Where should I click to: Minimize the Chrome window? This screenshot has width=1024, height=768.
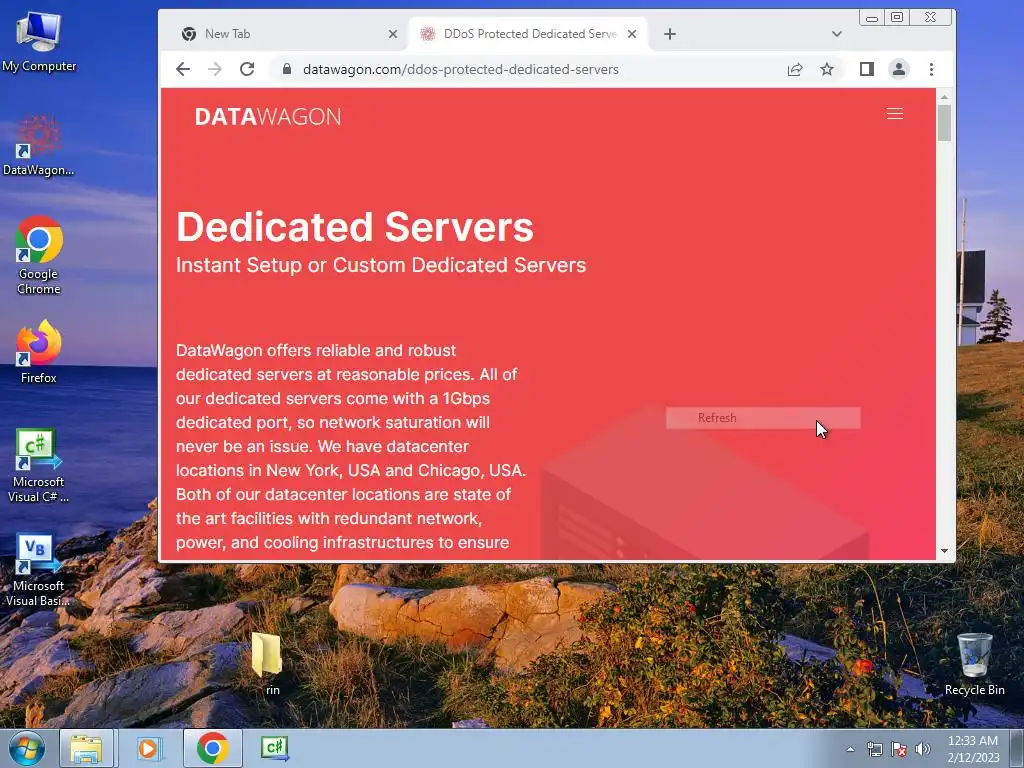(871, 18)
